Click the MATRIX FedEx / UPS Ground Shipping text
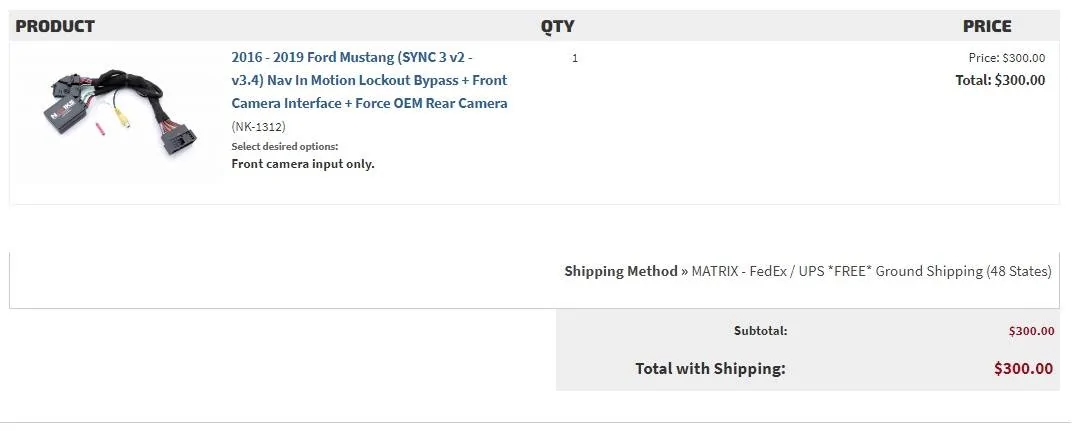The width and height of the screenshot is (1072, 431). 872,271
